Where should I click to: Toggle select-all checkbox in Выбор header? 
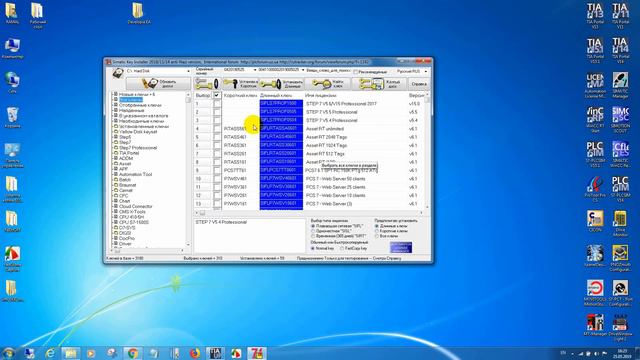(217, 95)
